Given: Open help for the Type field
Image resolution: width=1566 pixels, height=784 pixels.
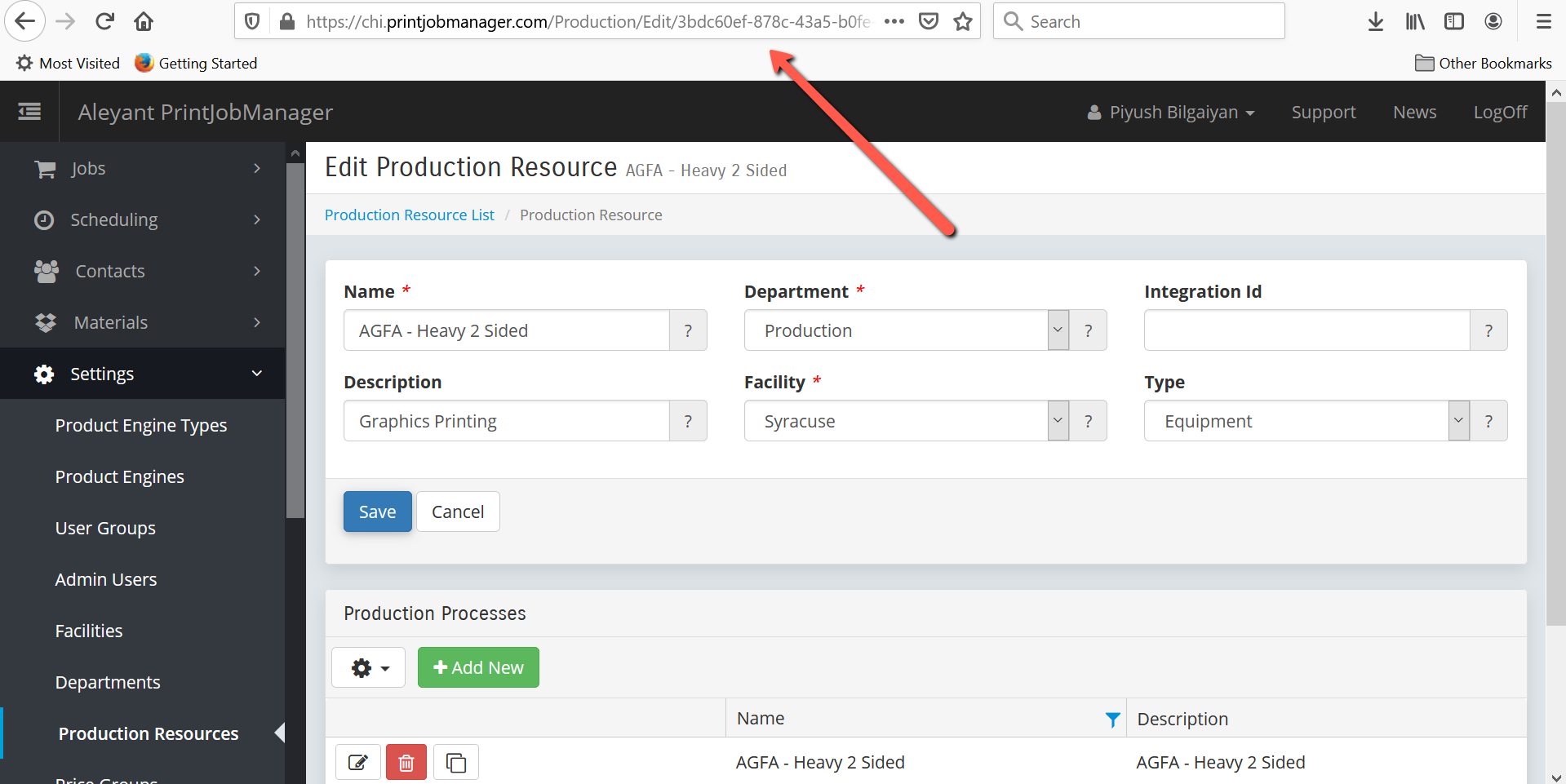Looking at the screenshot, I should 1488,421.
